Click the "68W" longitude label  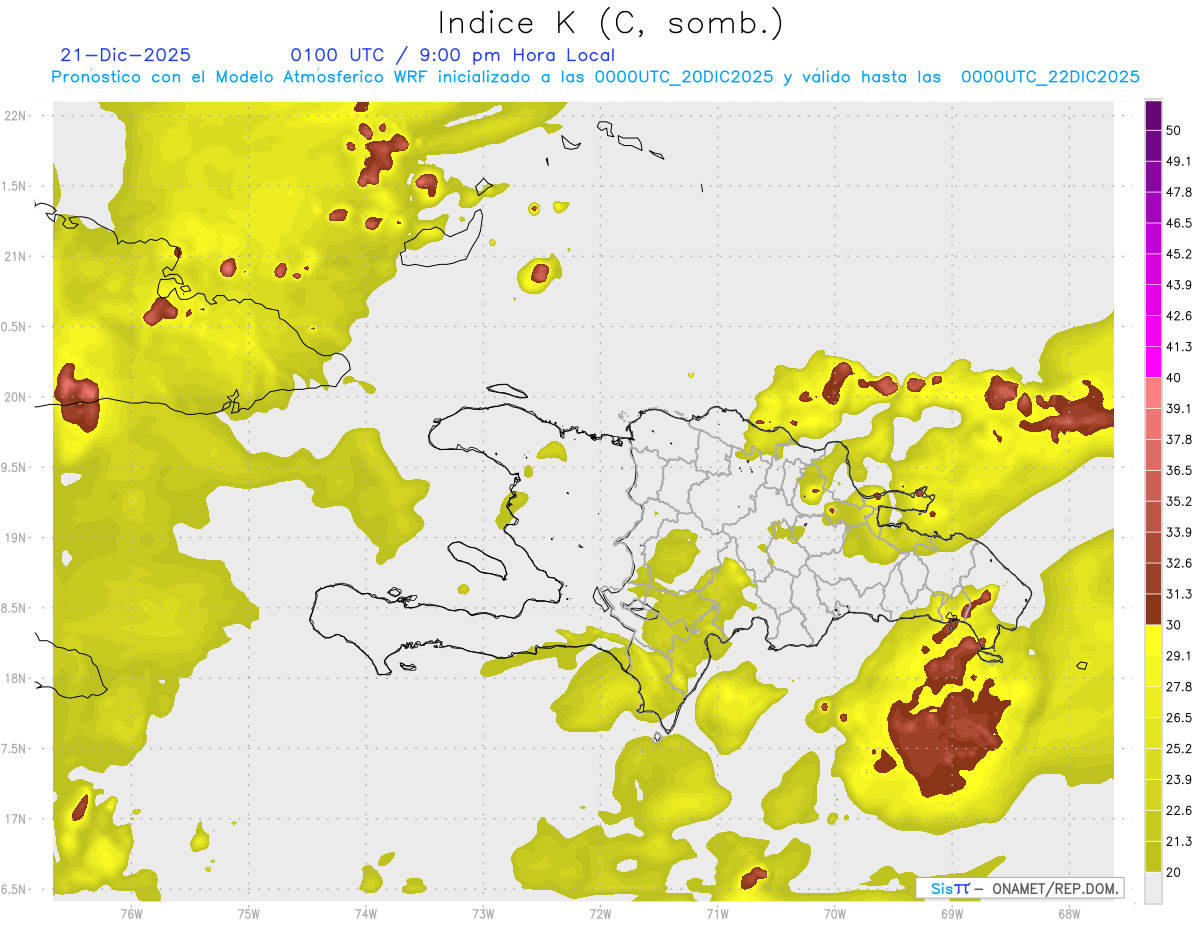[x=1069, y=913]
